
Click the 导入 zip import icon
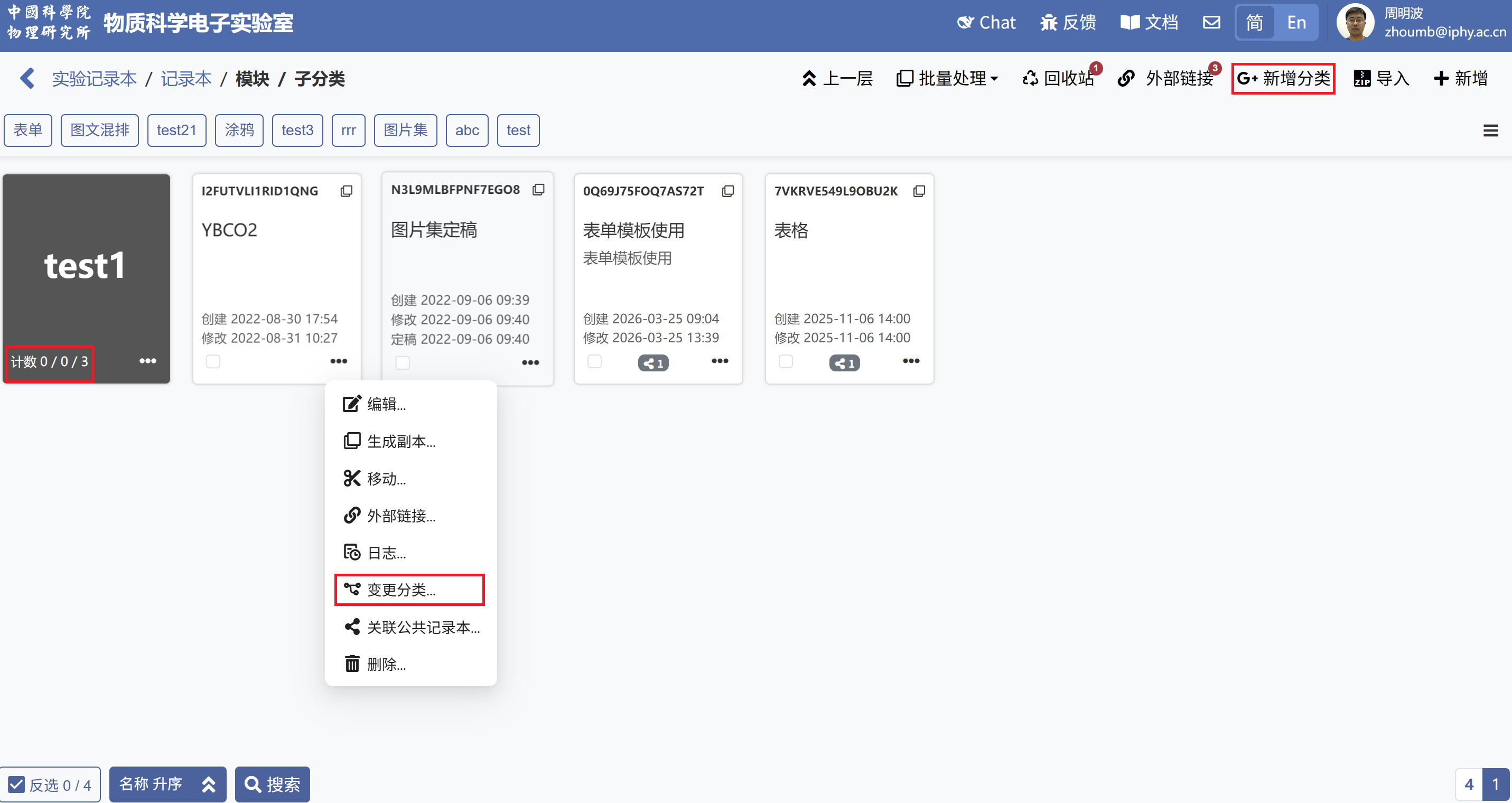tap(1362, 79)
